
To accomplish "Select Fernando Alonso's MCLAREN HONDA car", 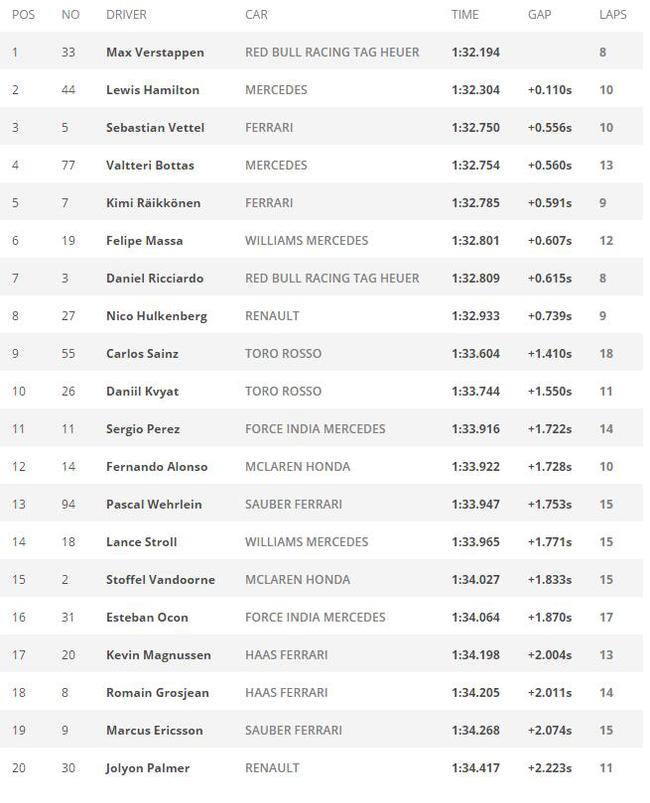I will tap(298, 467).
